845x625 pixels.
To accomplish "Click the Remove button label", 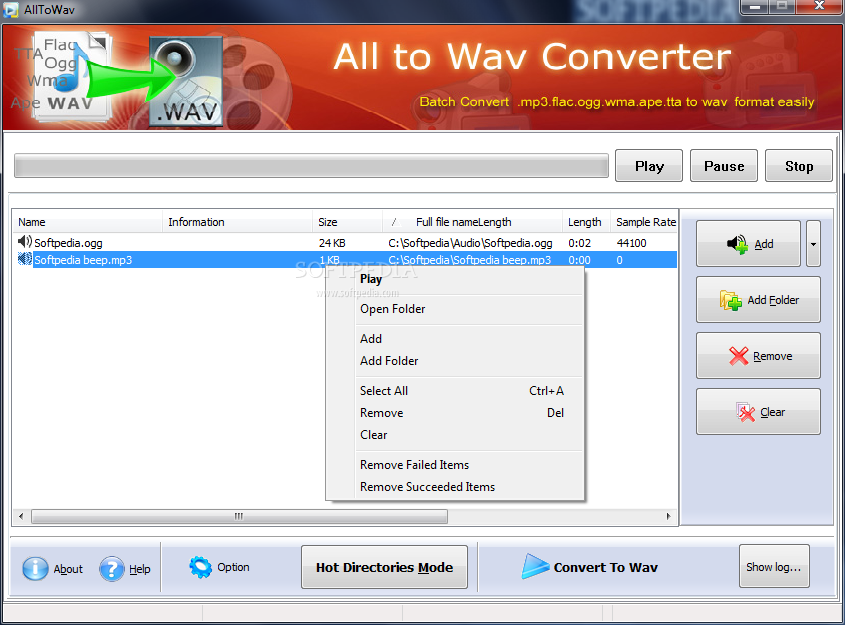I will point(772,356).
